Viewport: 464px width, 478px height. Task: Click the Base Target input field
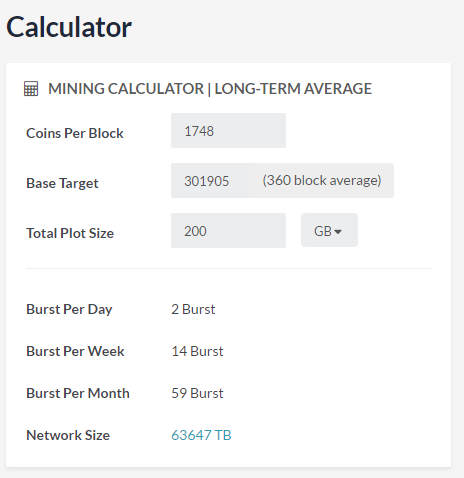(x=211, y=181)
